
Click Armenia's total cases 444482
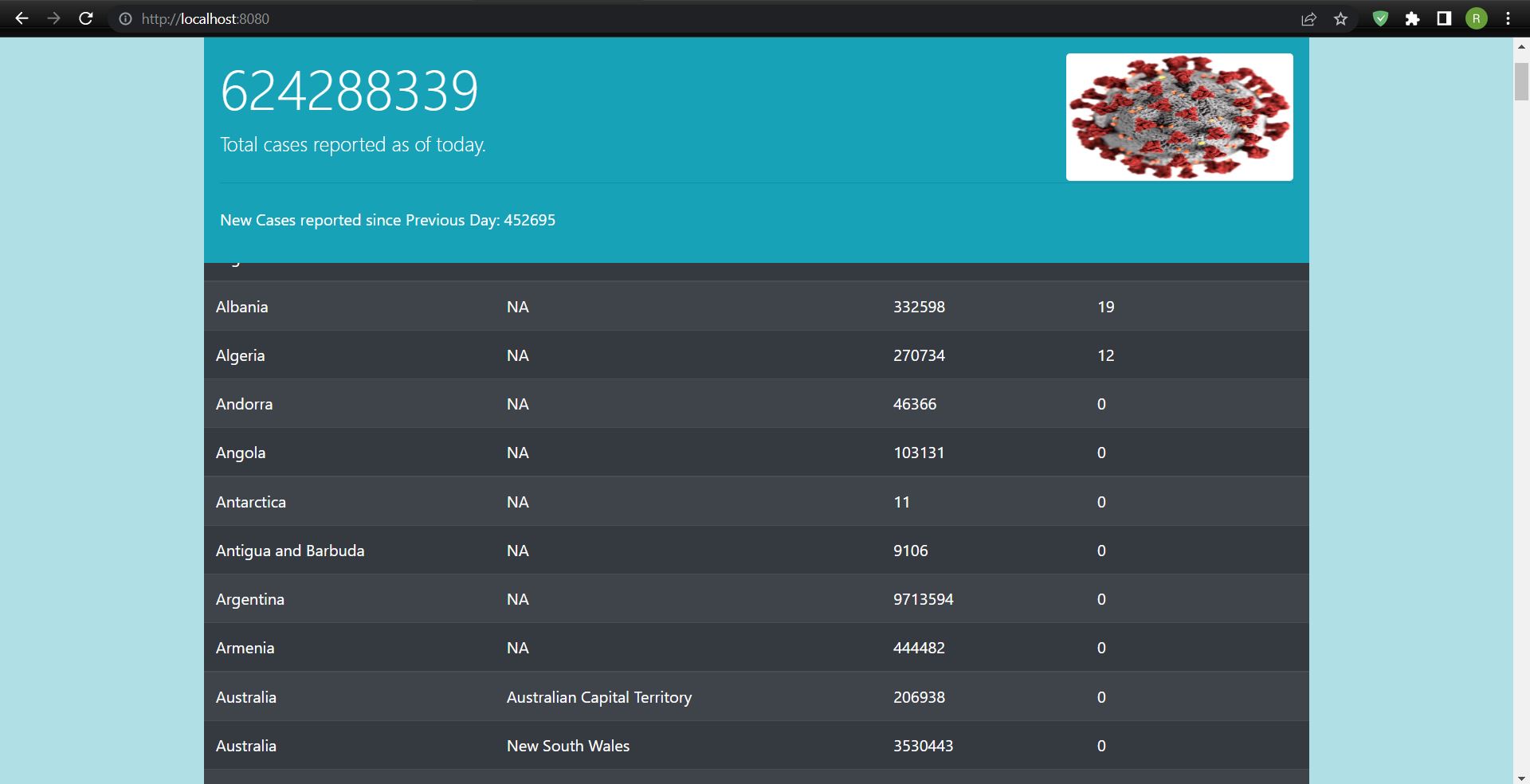coord(919,648)
